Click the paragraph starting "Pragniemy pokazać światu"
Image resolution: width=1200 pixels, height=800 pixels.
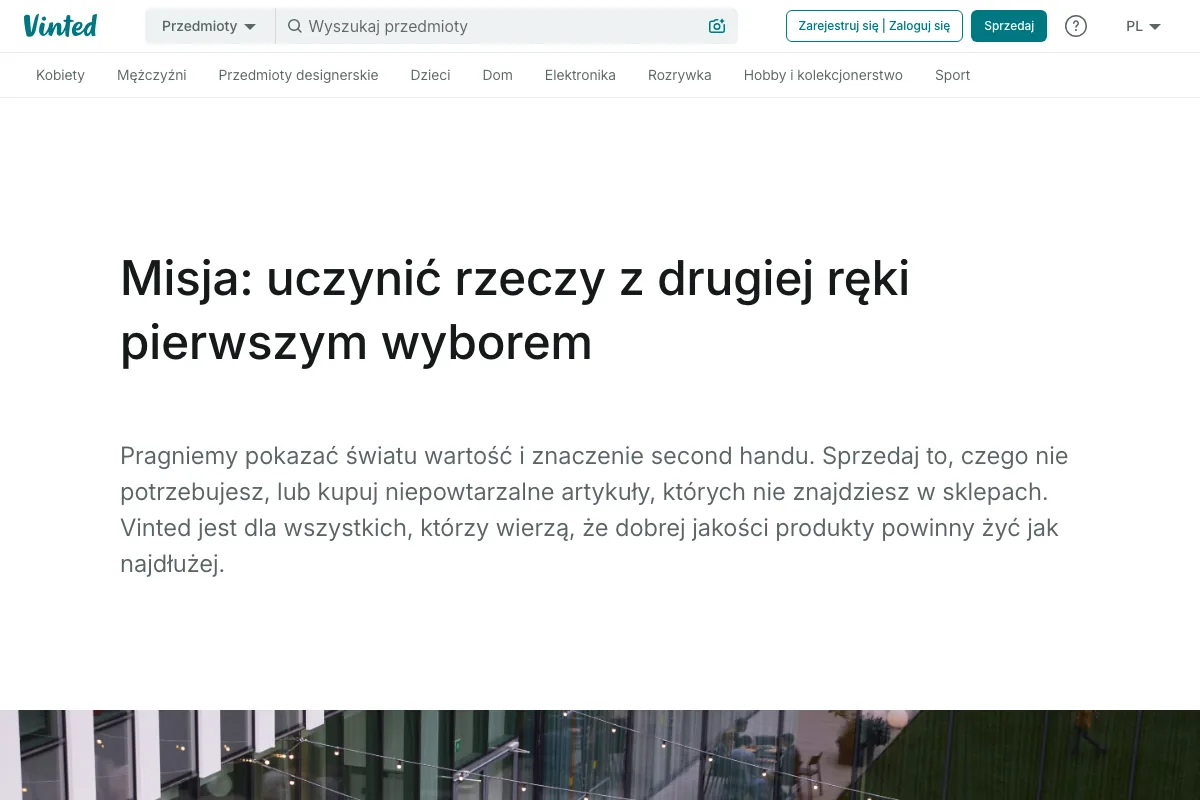coord(596,510)
